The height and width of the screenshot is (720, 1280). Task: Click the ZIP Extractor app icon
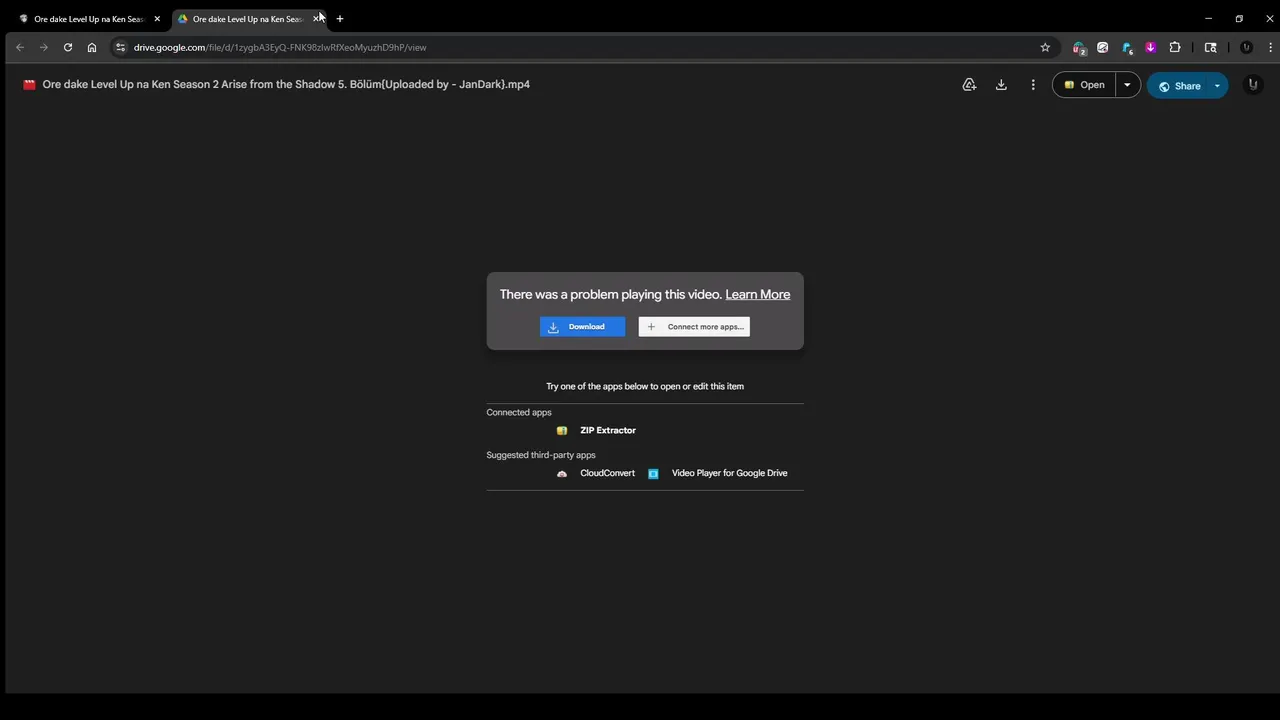562,431
